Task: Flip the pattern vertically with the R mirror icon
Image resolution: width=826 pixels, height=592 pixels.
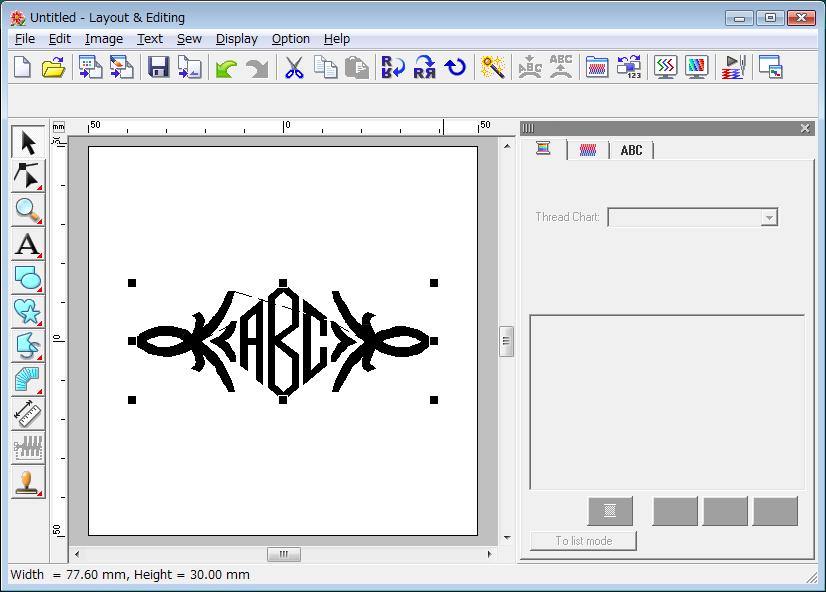Action: tap(393, 67)
